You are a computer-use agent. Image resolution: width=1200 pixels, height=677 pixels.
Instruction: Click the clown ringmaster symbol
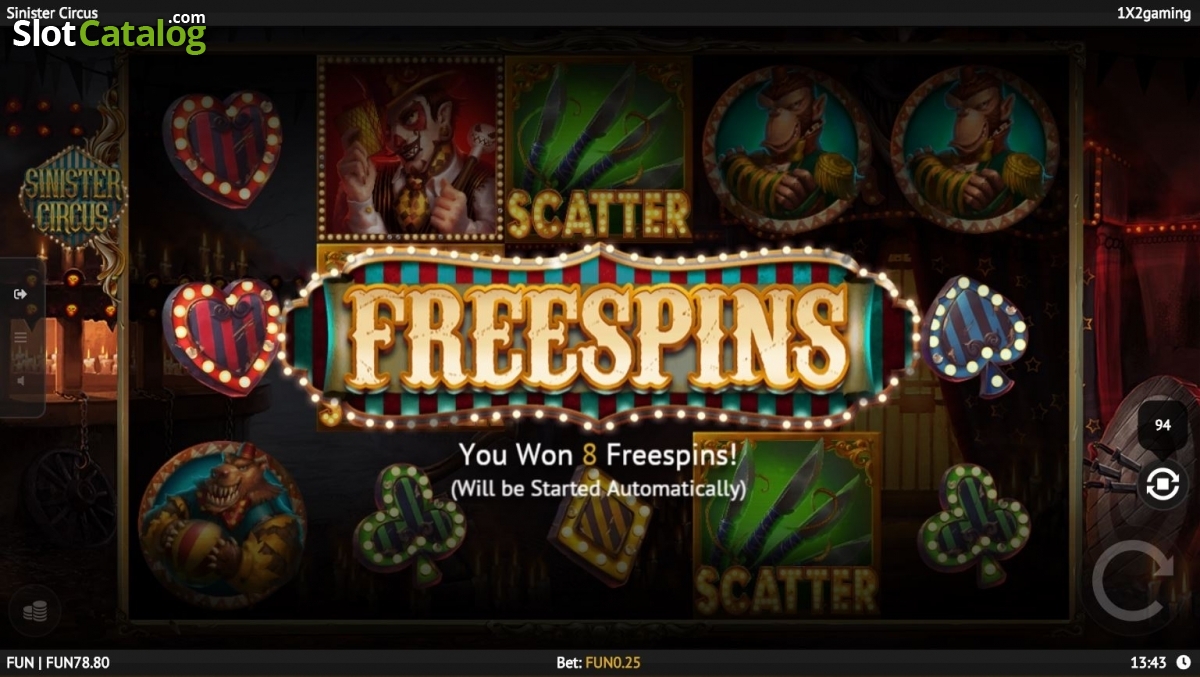click(x=410, y=148)
